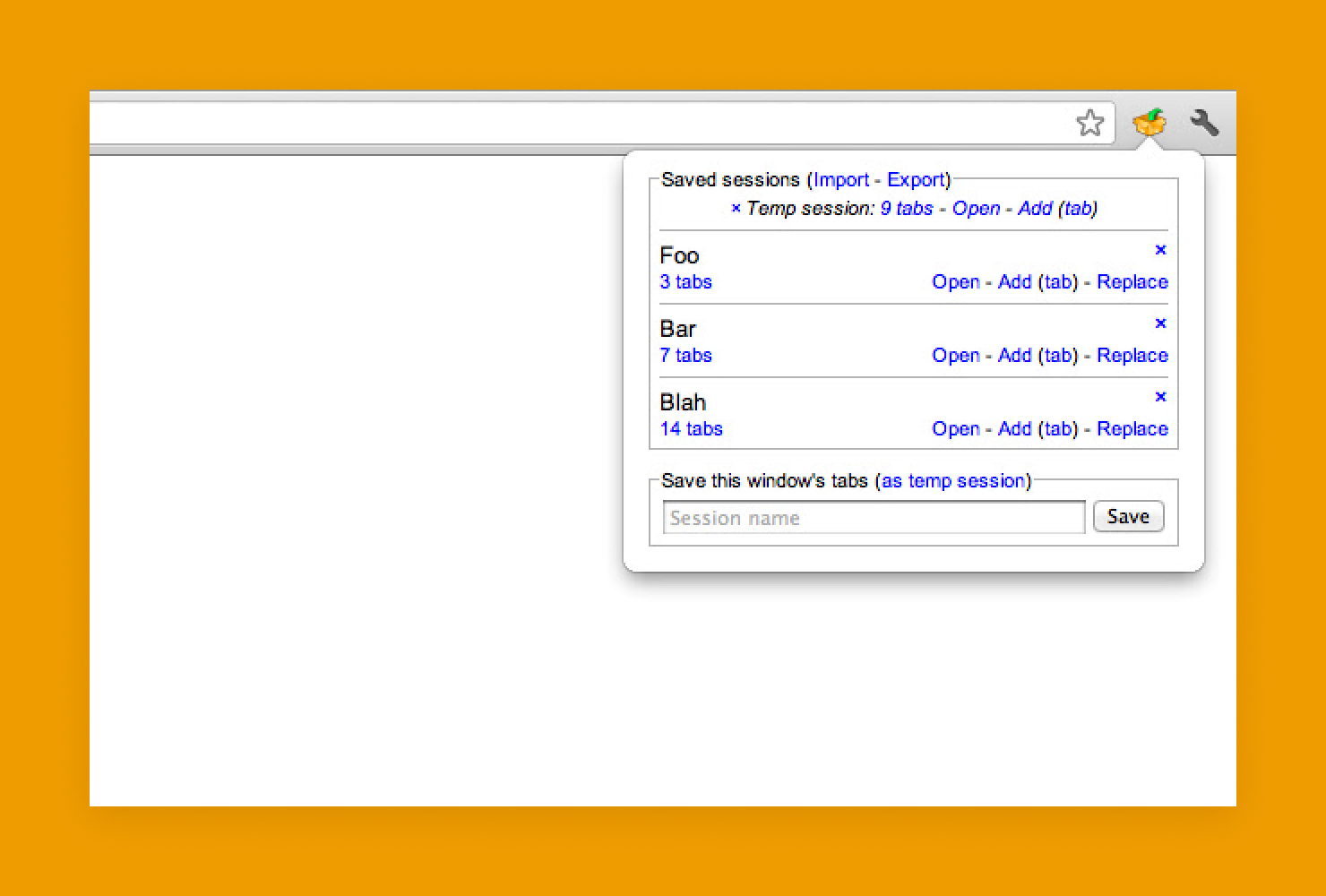This screenshot has height=896, width=1326.
Task: Open the pumpkin Session Manager extension icon
Action: click(1149, 123)
